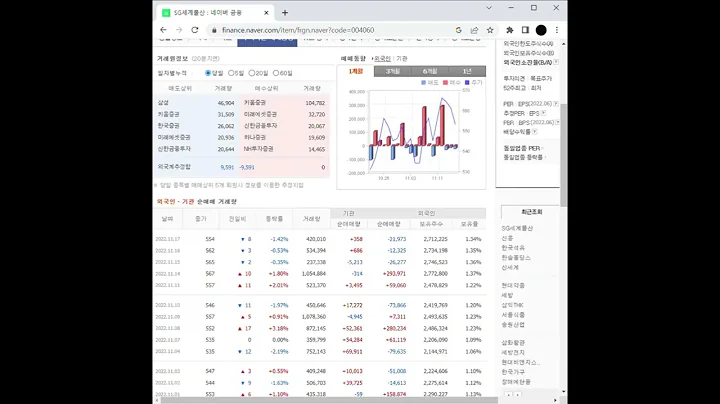The image size is (720, 404).
Task: Select 기관 link beside 매매동향
Action: point(402,59)
